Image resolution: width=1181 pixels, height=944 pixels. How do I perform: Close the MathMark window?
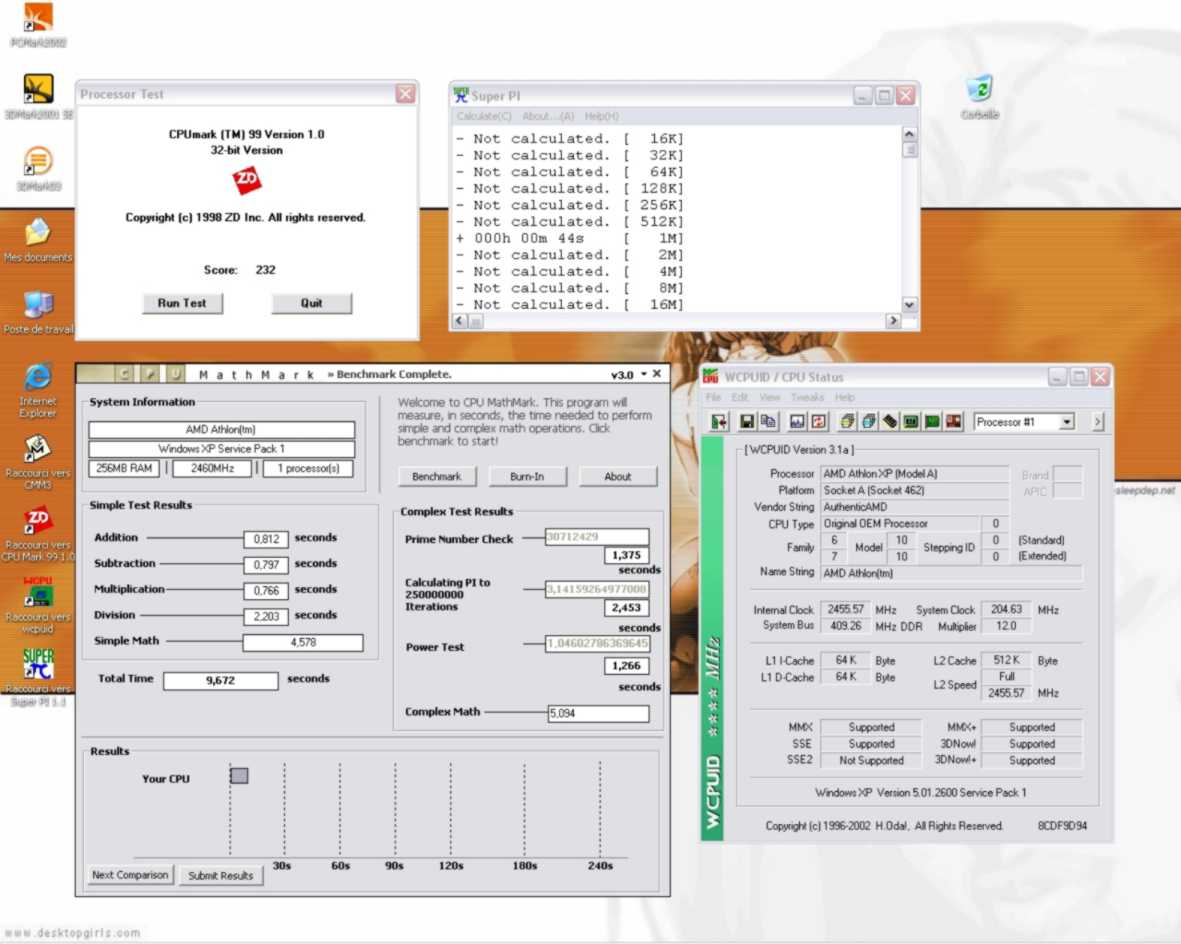pos(657,374)
